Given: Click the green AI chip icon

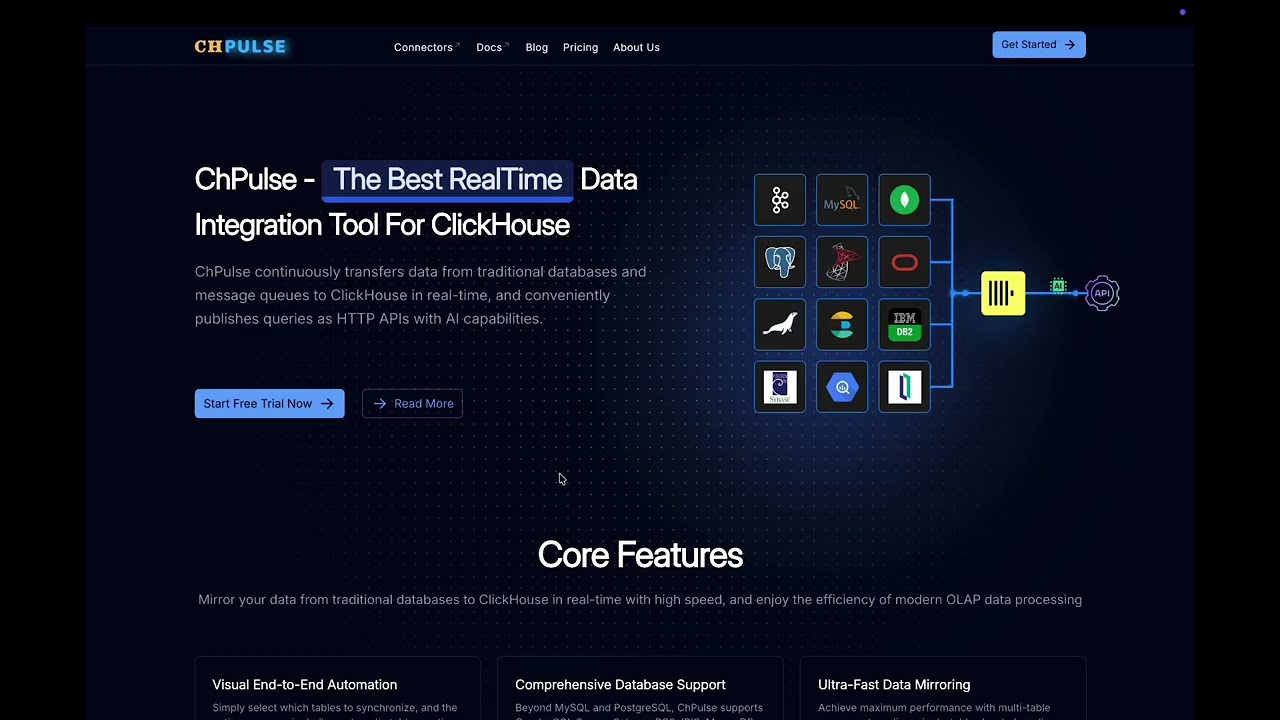Looking at the screenshot, I should pyautogui.click(x=1058, y=286).
